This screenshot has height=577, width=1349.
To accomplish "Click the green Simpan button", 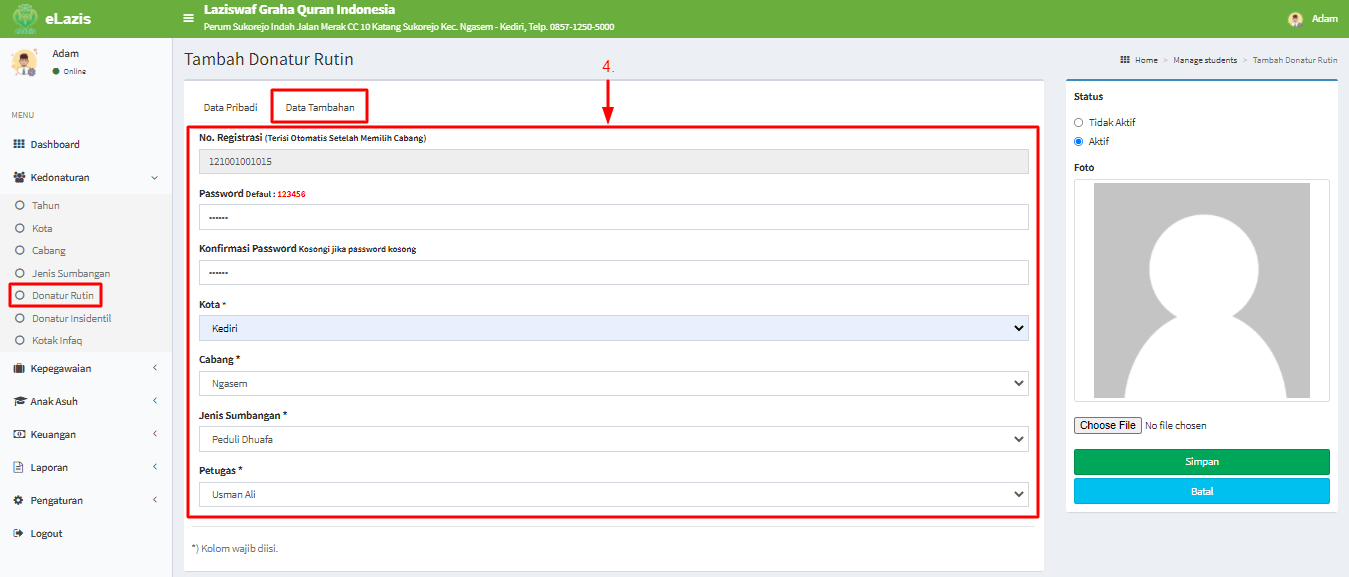I will coord(1202,462).
